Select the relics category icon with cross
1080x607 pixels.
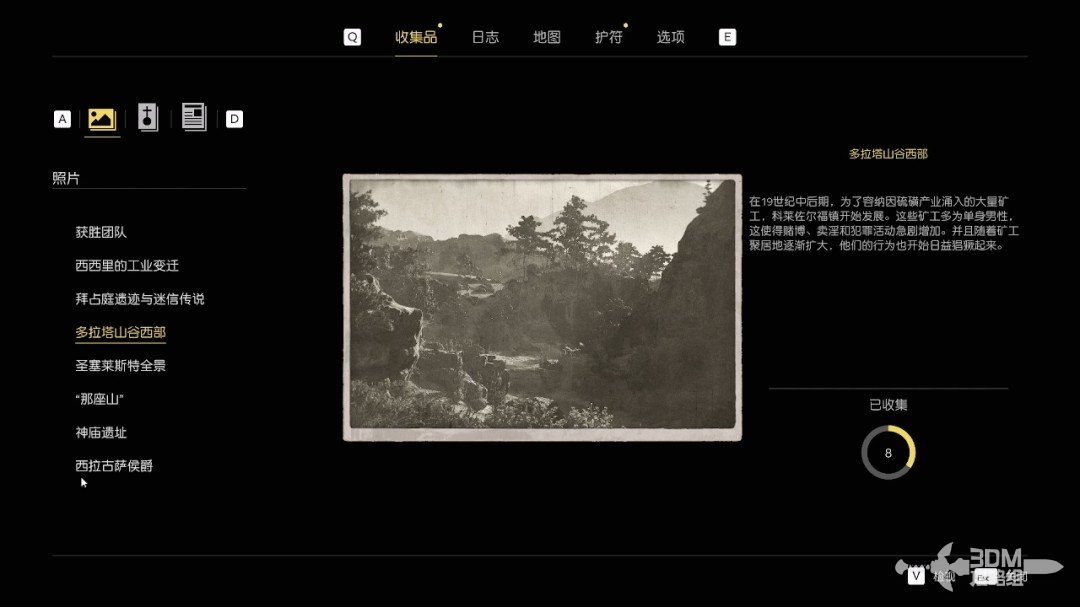coord(147,117)
